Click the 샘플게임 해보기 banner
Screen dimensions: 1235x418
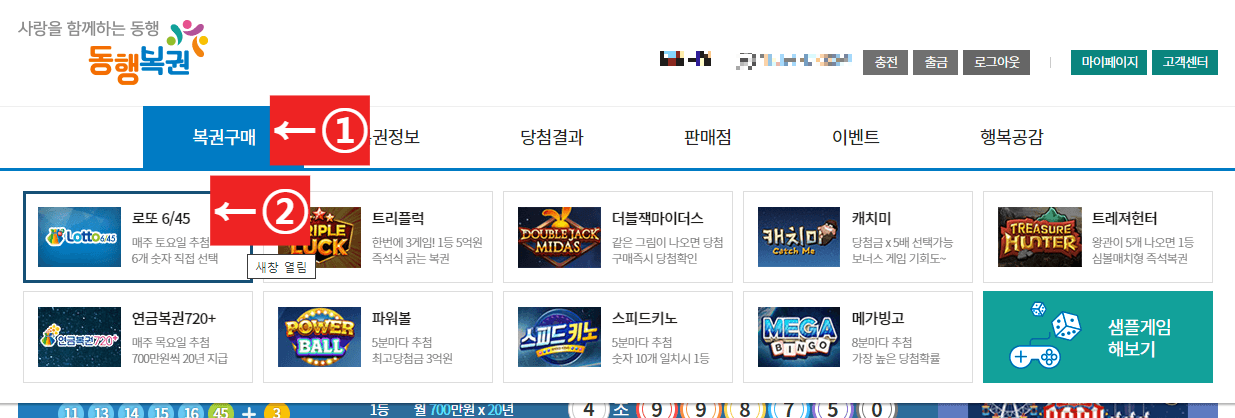coord(1098,337)
